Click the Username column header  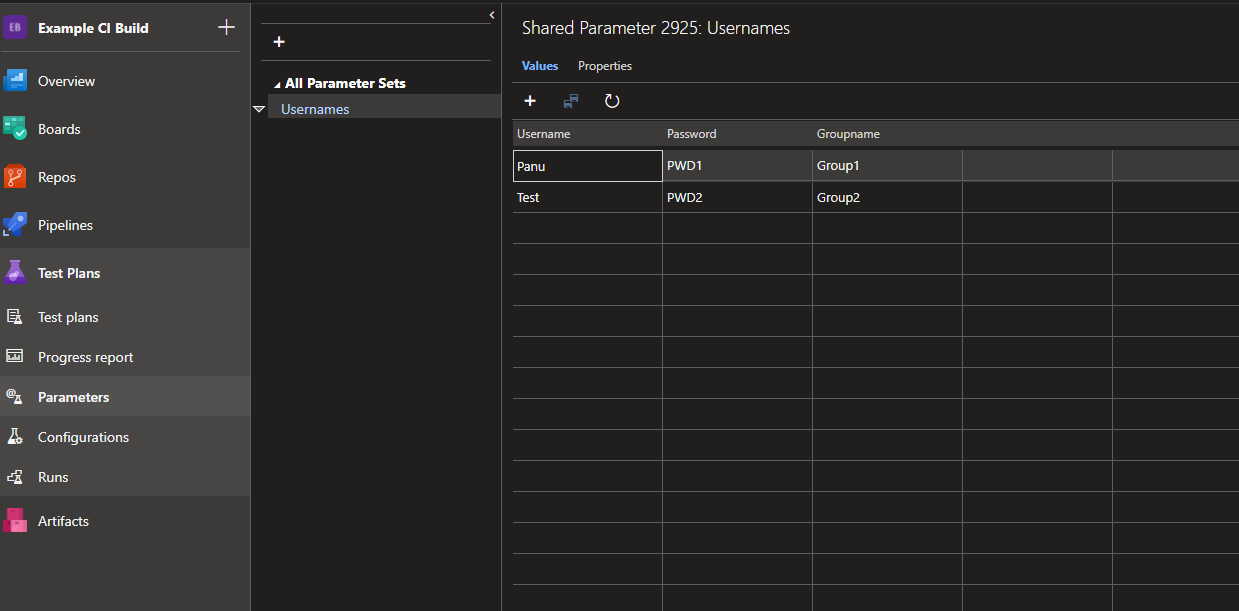tap(588, 134)
